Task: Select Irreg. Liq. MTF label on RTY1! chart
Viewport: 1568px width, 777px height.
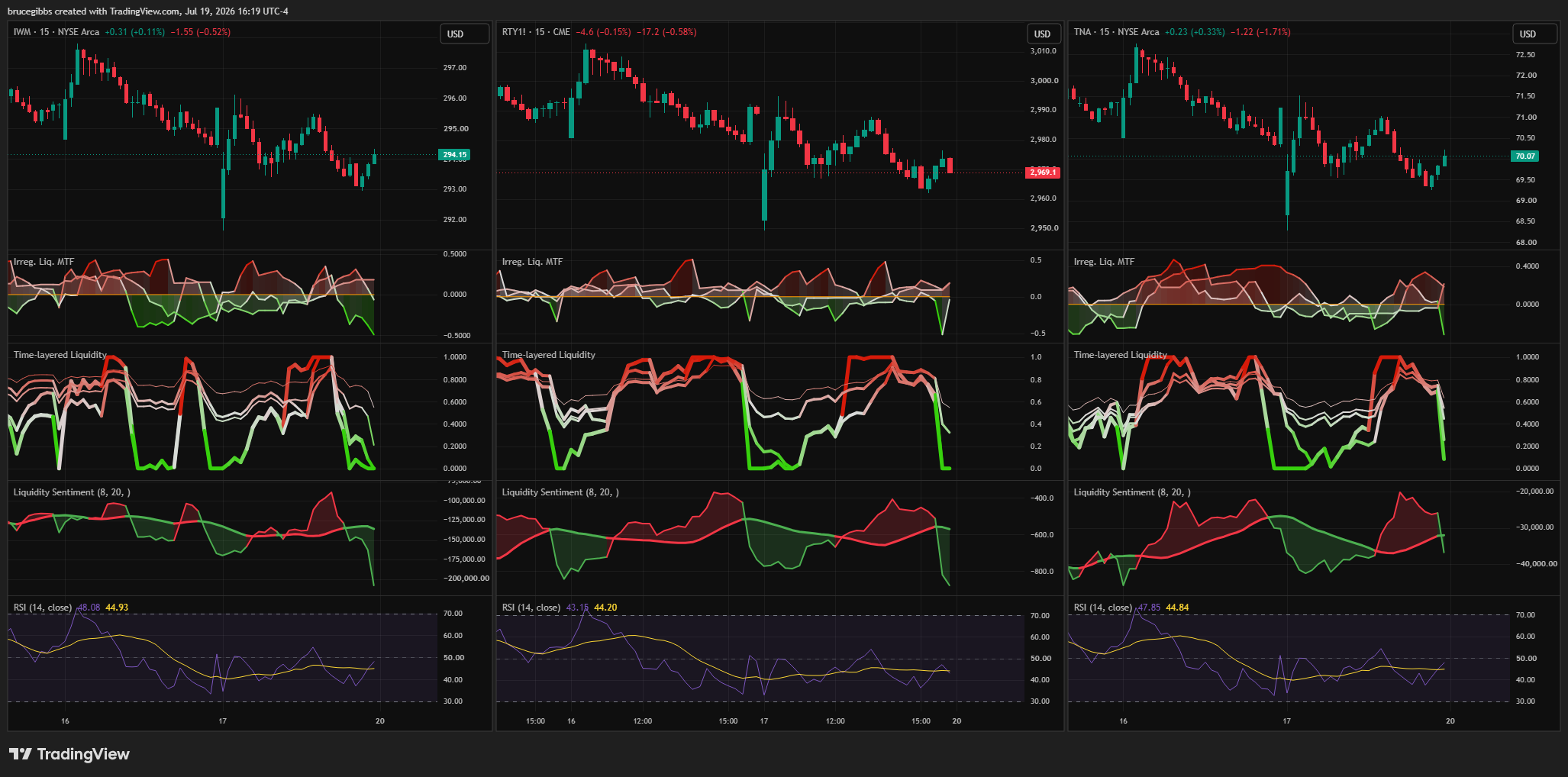Action: pyautogui.click(x=532, y=262)
